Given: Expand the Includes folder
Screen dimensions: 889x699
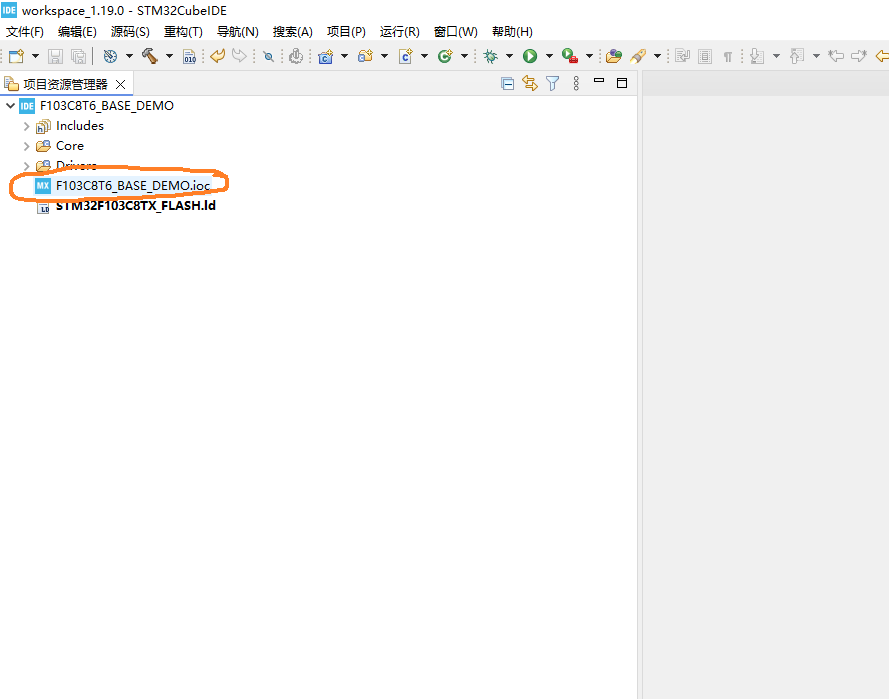Looking at the screenshot, I should click(26, 126).
